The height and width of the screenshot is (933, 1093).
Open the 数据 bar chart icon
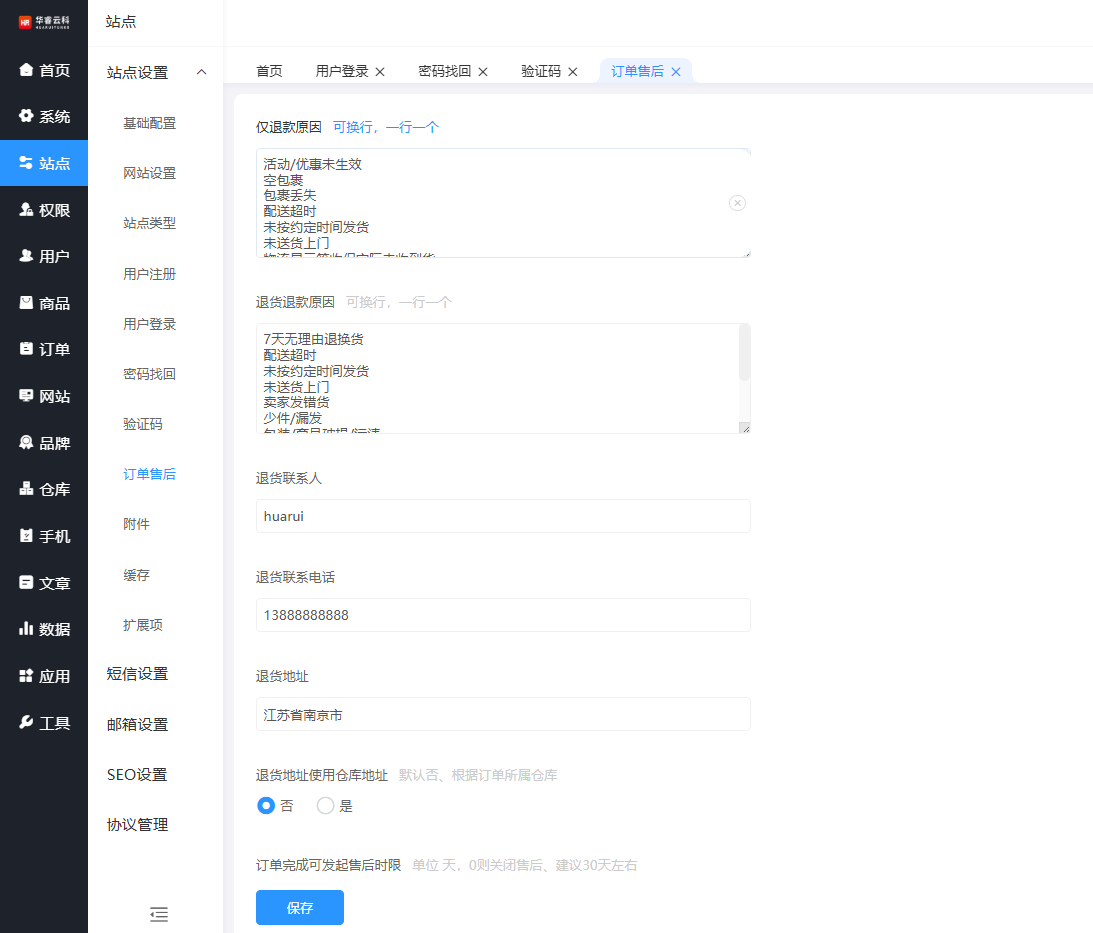[x=27, y=629]
